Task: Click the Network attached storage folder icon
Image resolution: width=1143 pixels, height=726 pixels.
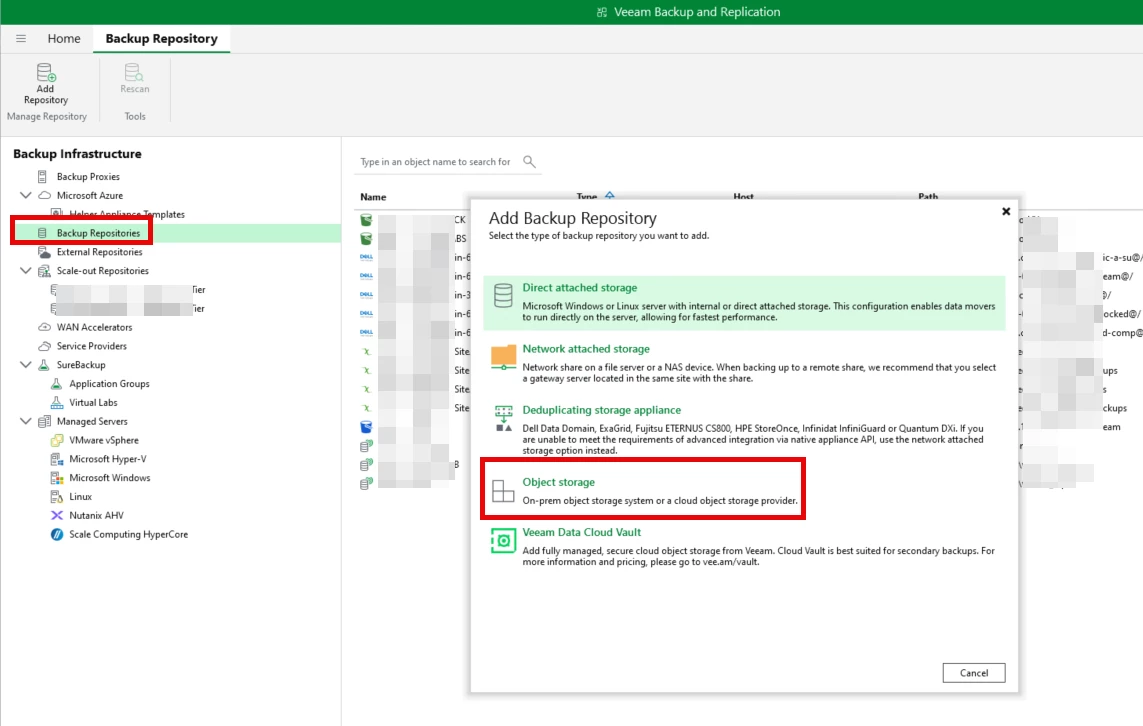Action: pos(503,357)
